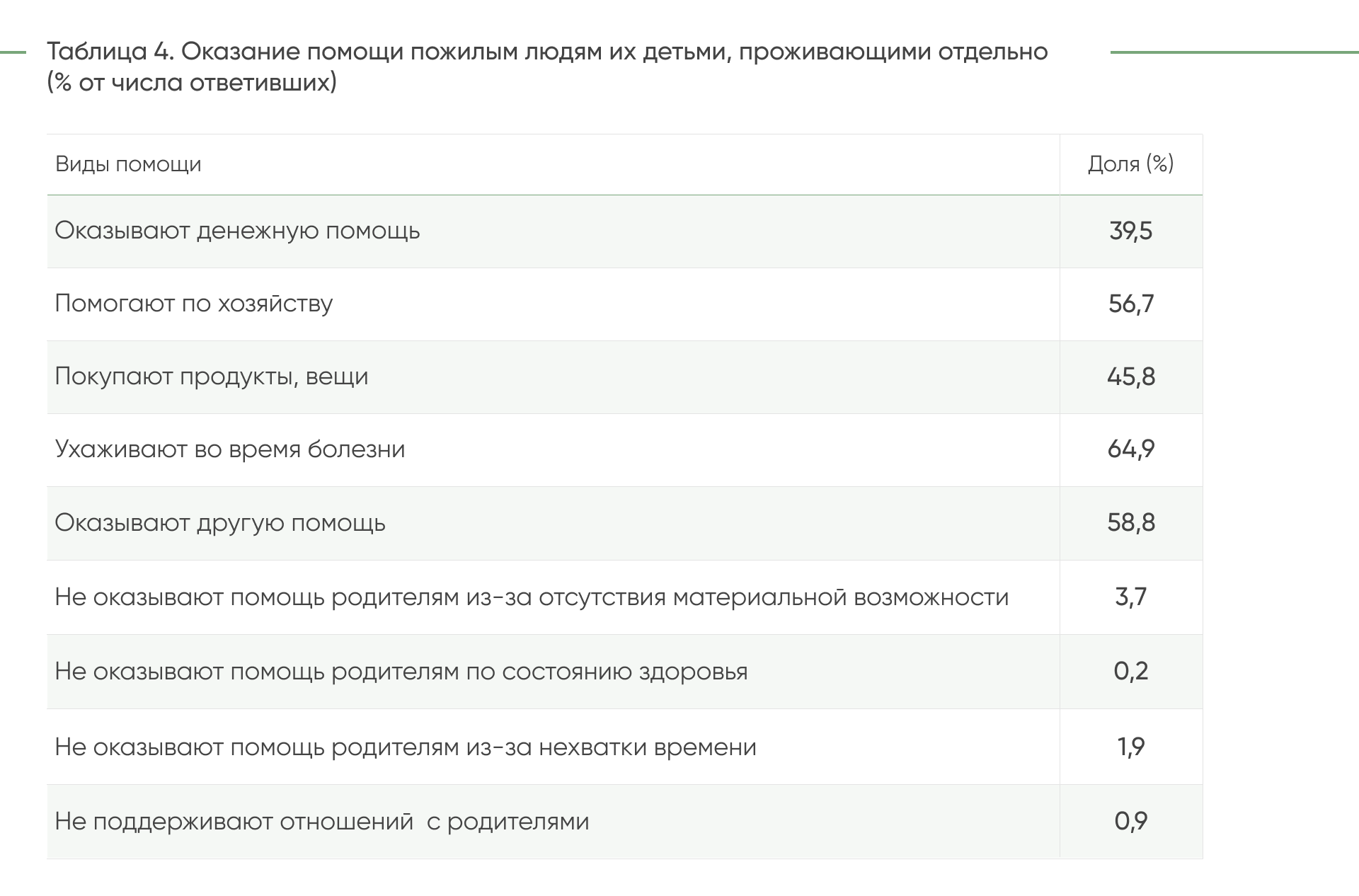Select the row 'Покупают продукты, вещи'
This screenshot has width=1359, height=896.
click(x=624, y=377)
